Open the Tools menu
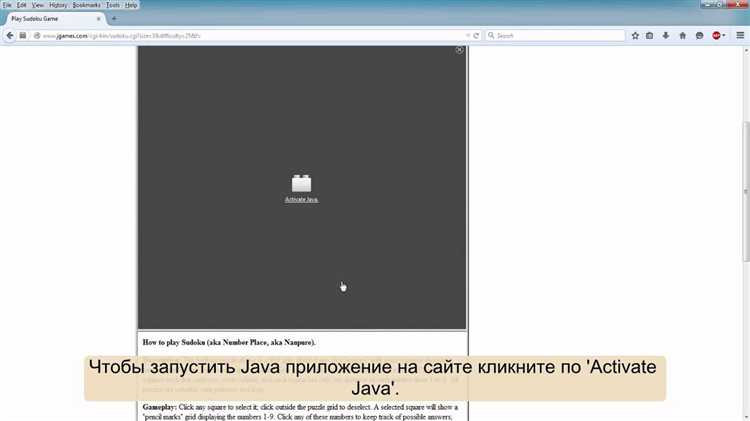750x421 pixels. tap(113, 5)
